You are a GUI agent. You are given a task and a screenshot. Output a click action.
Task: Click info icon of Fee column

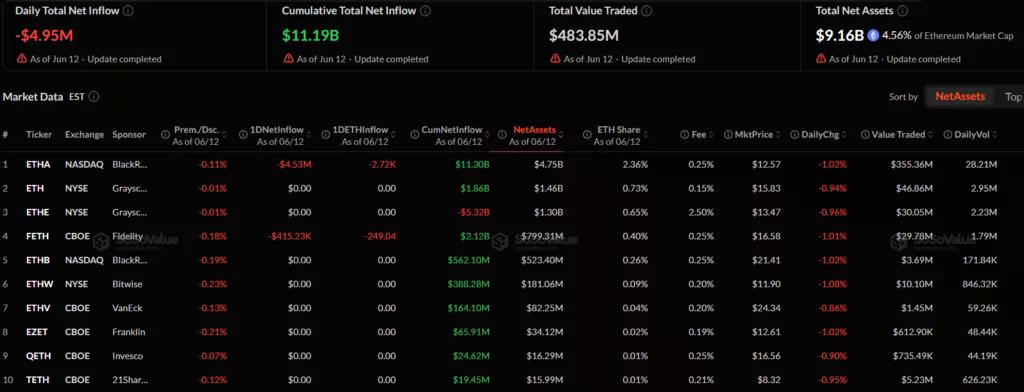(684, 135)
